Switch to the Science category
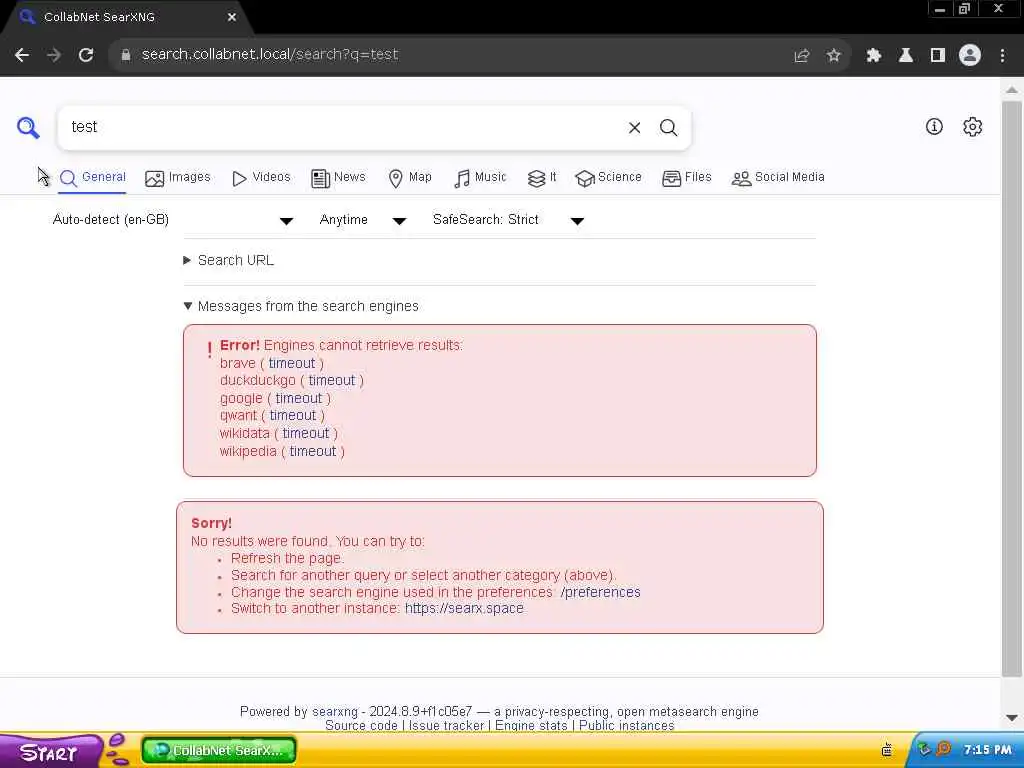This screenshot has height=768, width=1024. click(608, 177)
